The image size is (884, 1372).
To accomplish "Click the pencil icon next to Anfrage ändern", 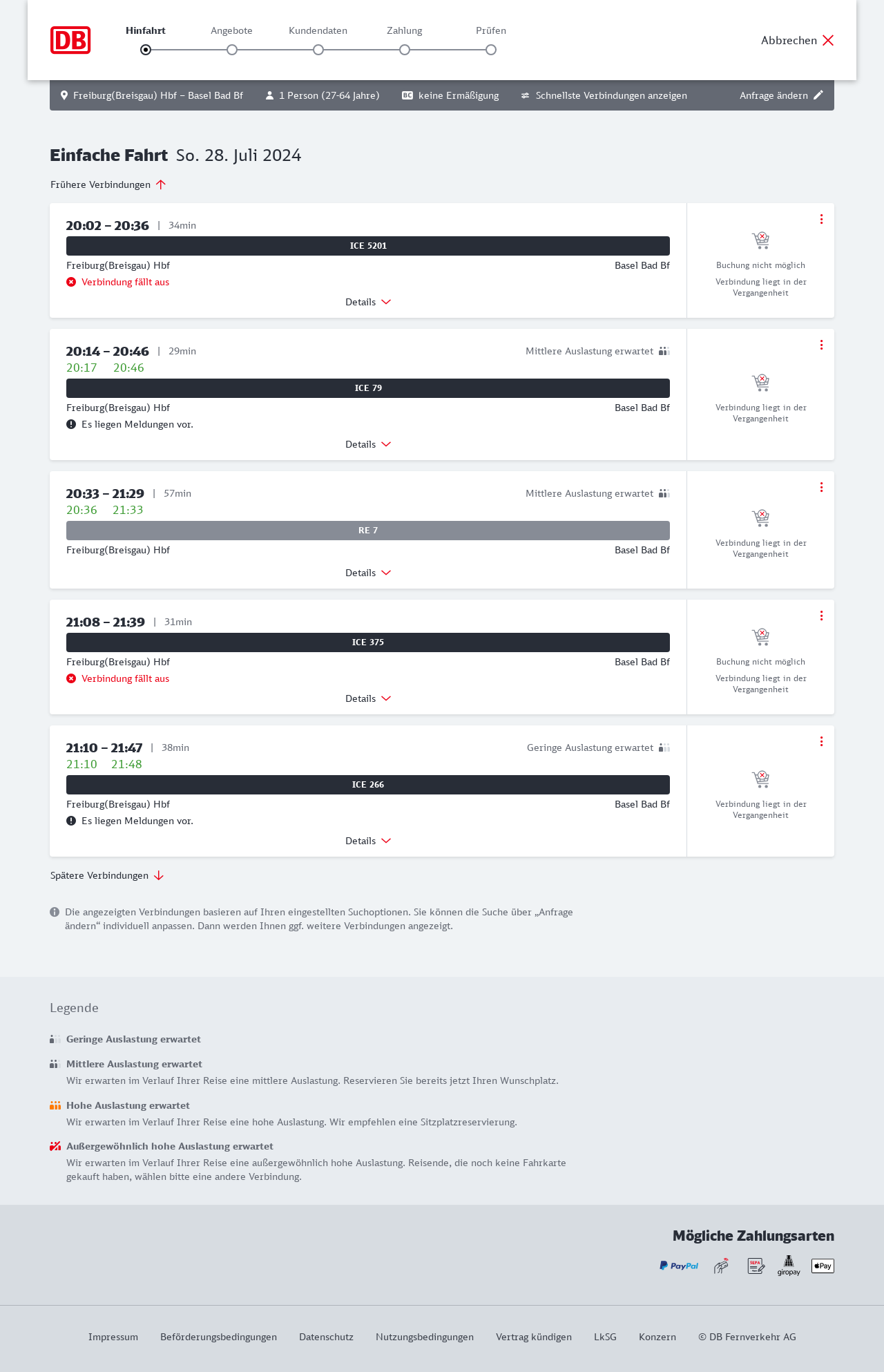I will pyautogui.click(x=818, y=95).
